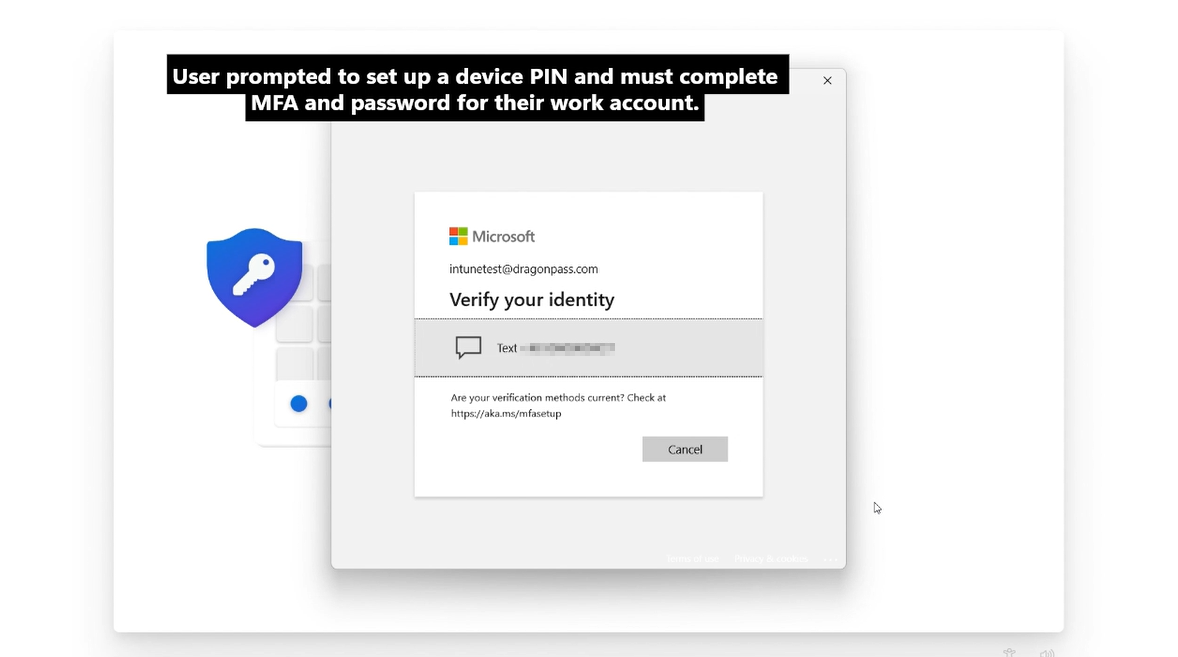Click the Microsoft wordmark text
1178x657 pixels.
(x=503, y=237)
